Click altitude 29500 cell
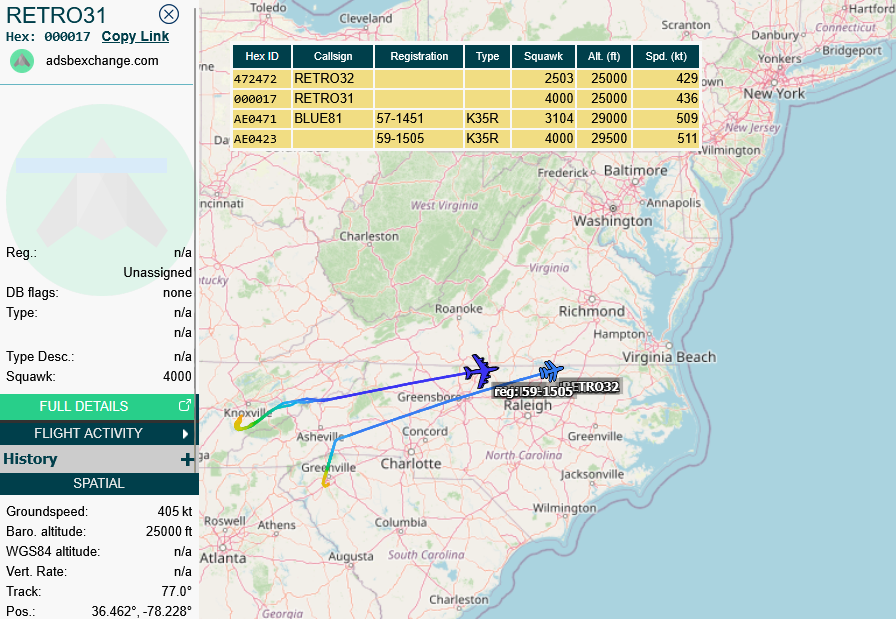 604,139
